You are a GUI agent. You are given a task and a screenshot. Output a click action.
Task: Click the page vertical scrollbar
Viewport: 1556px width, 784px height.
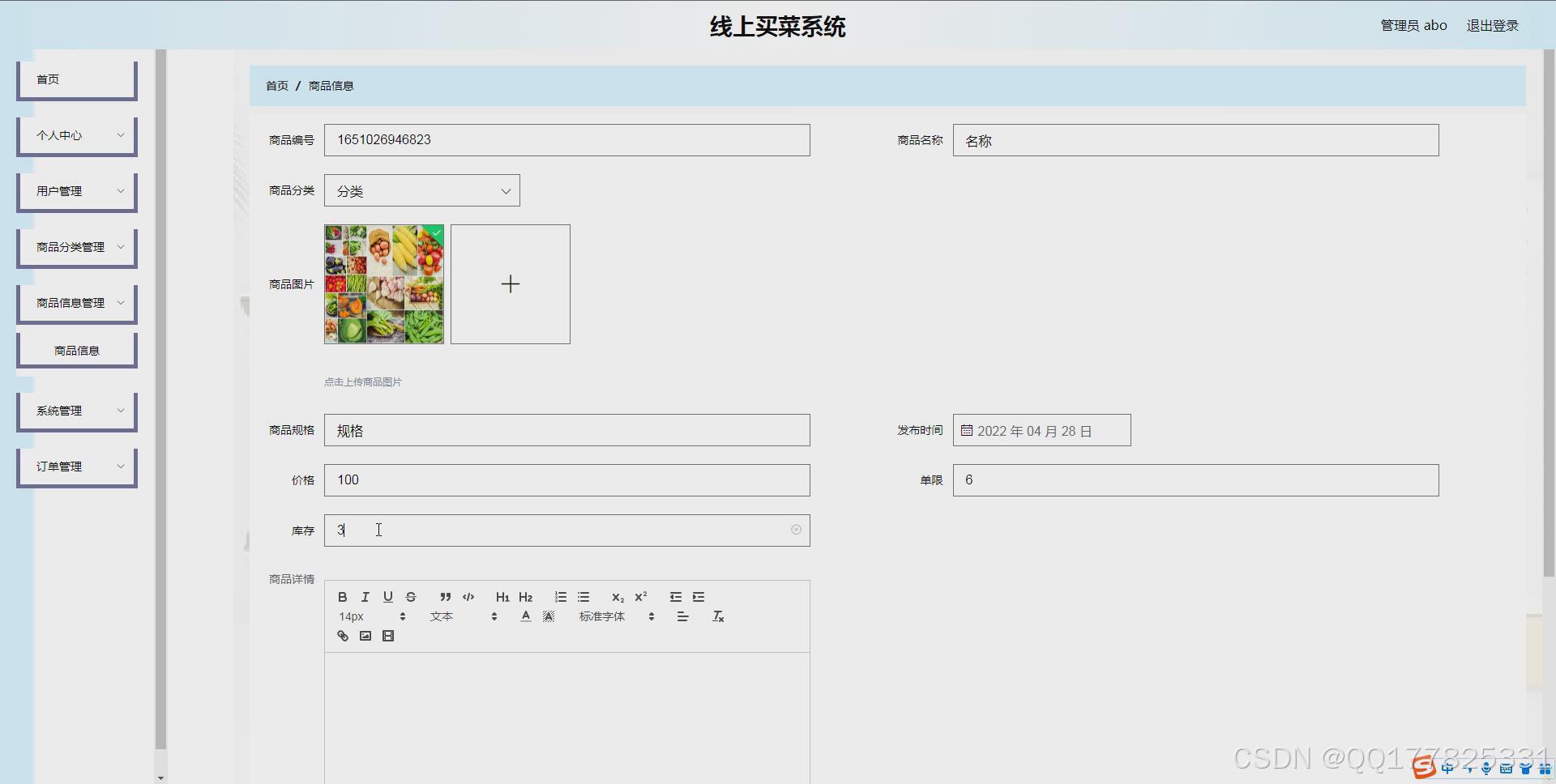(1550, 313)
